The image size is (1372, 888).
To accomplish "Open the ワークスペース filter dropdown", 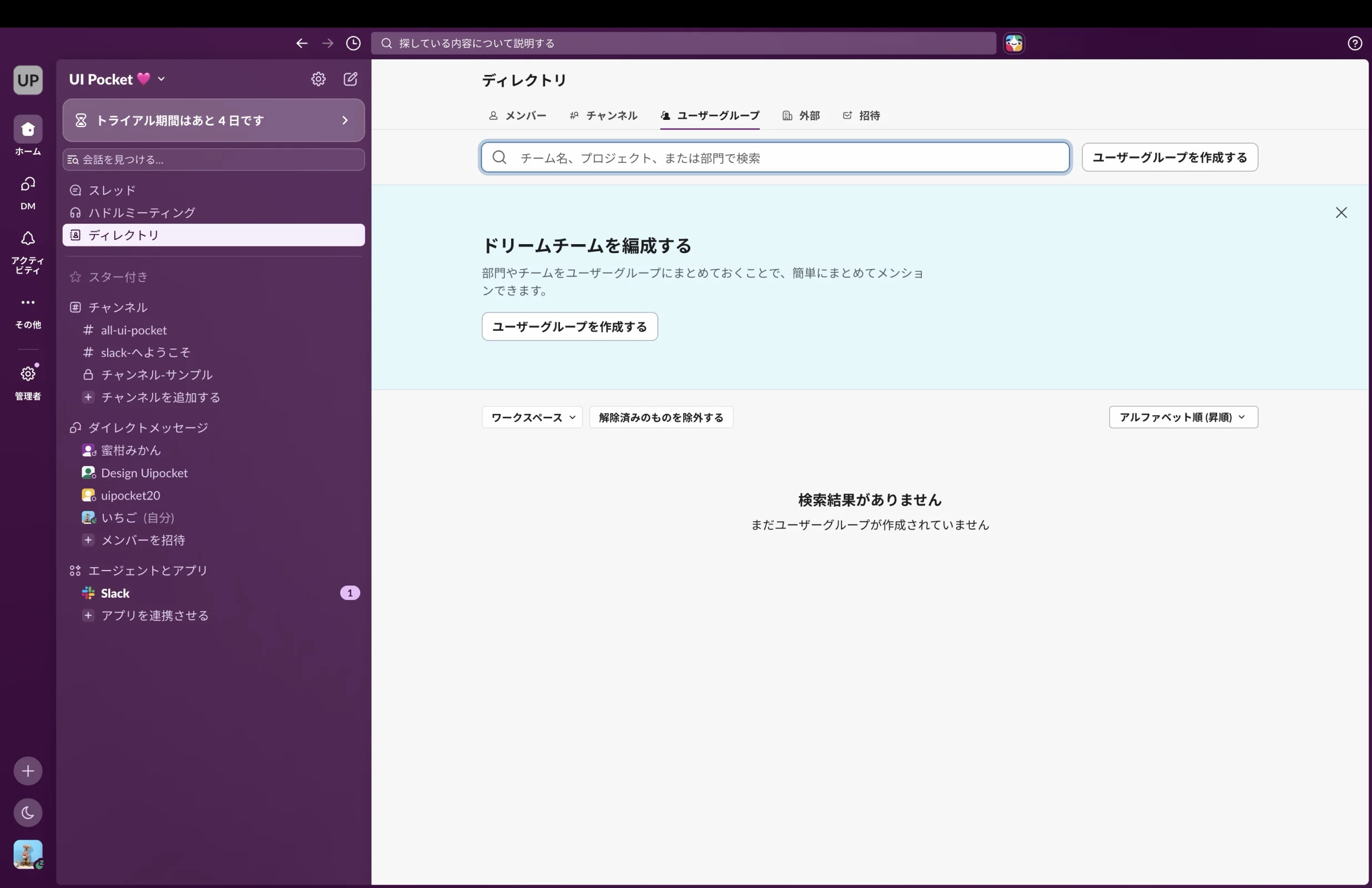I will click(532, 417).
